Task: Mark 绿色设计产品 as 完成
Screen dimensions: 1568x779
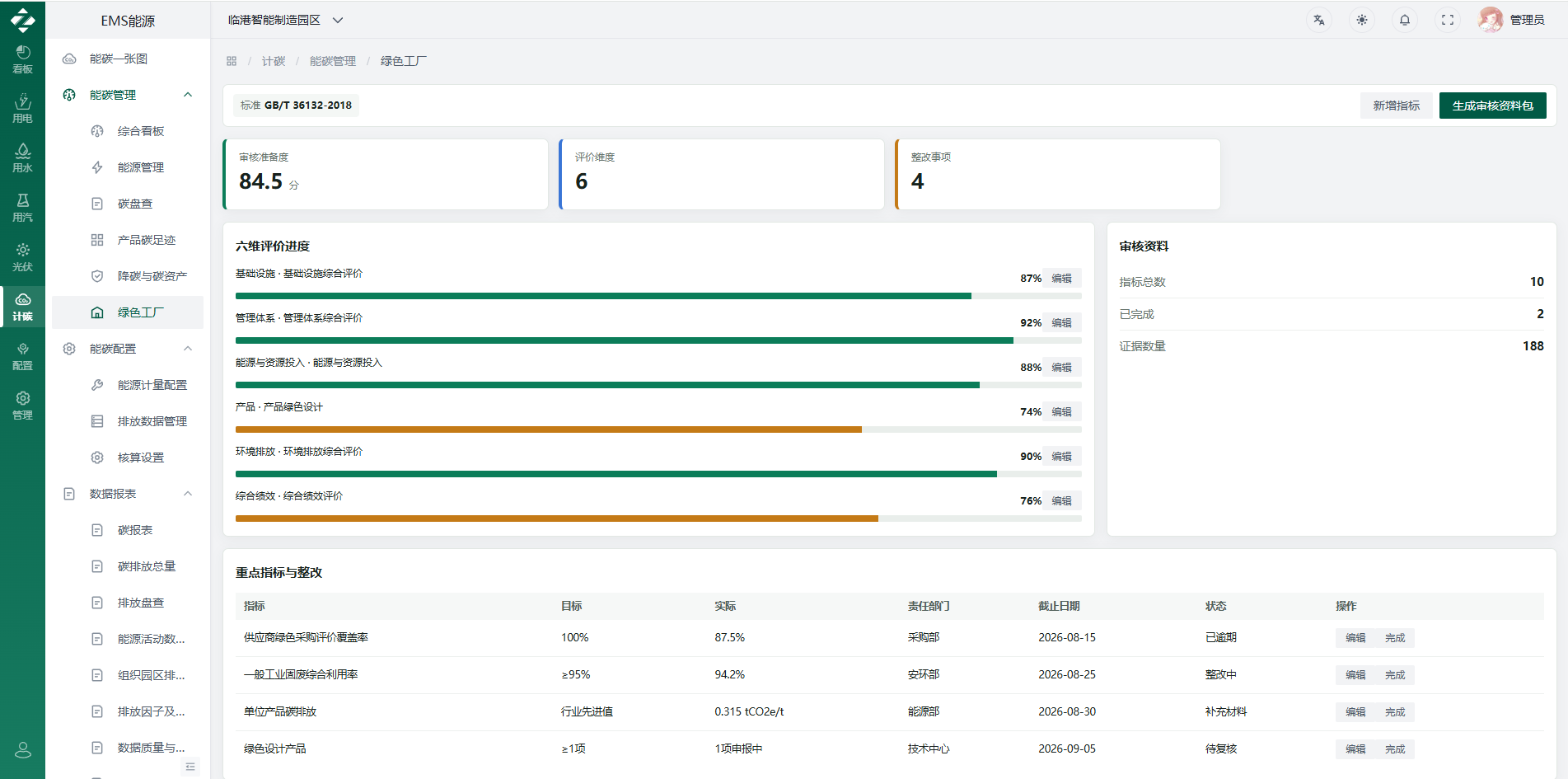Action: click(x=1395, y=749)
